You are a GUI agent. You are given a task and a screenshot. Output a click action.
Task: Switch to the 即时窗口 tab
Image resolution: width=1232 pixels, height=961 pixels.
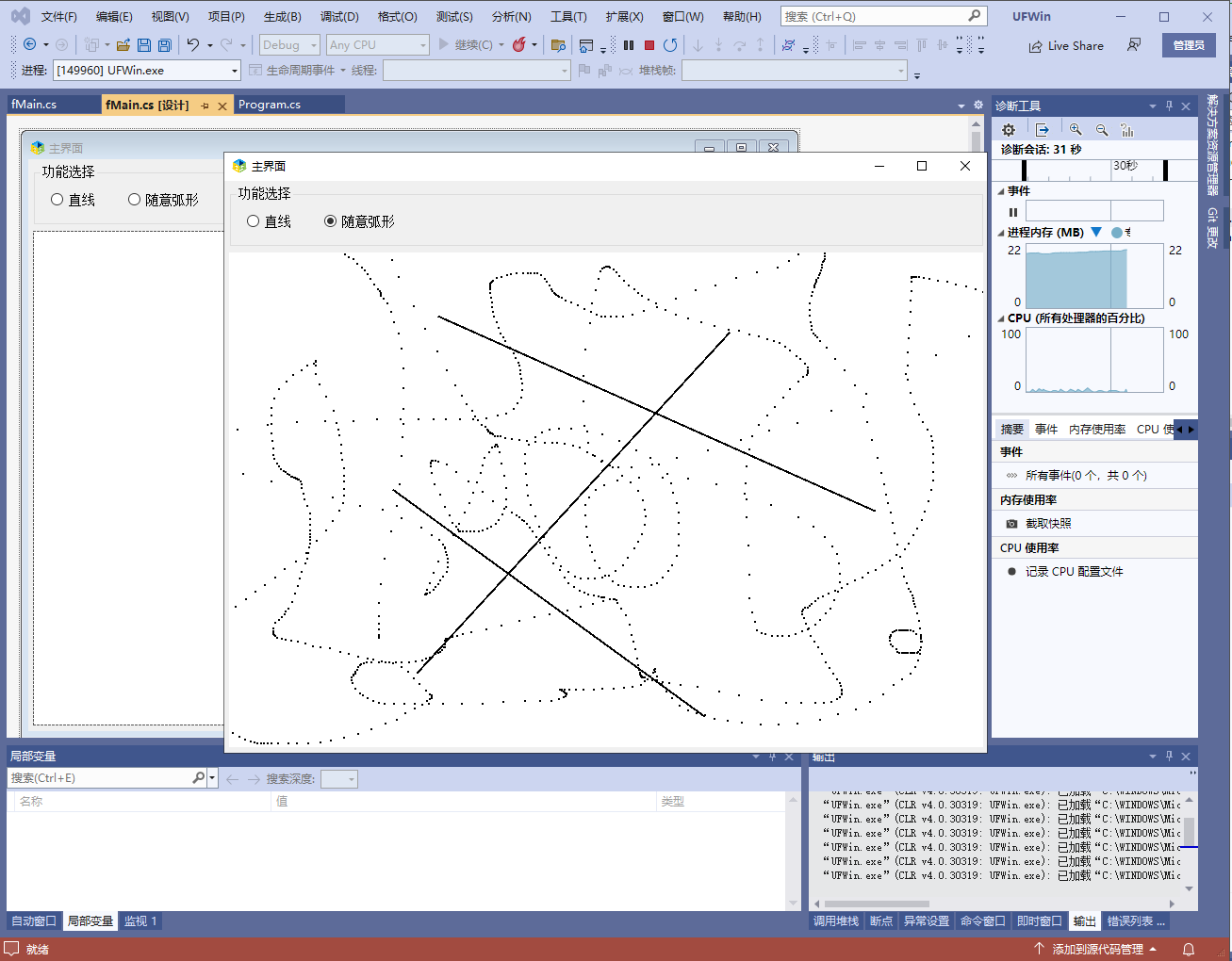pyautogui.click(x=1040, y=921)
